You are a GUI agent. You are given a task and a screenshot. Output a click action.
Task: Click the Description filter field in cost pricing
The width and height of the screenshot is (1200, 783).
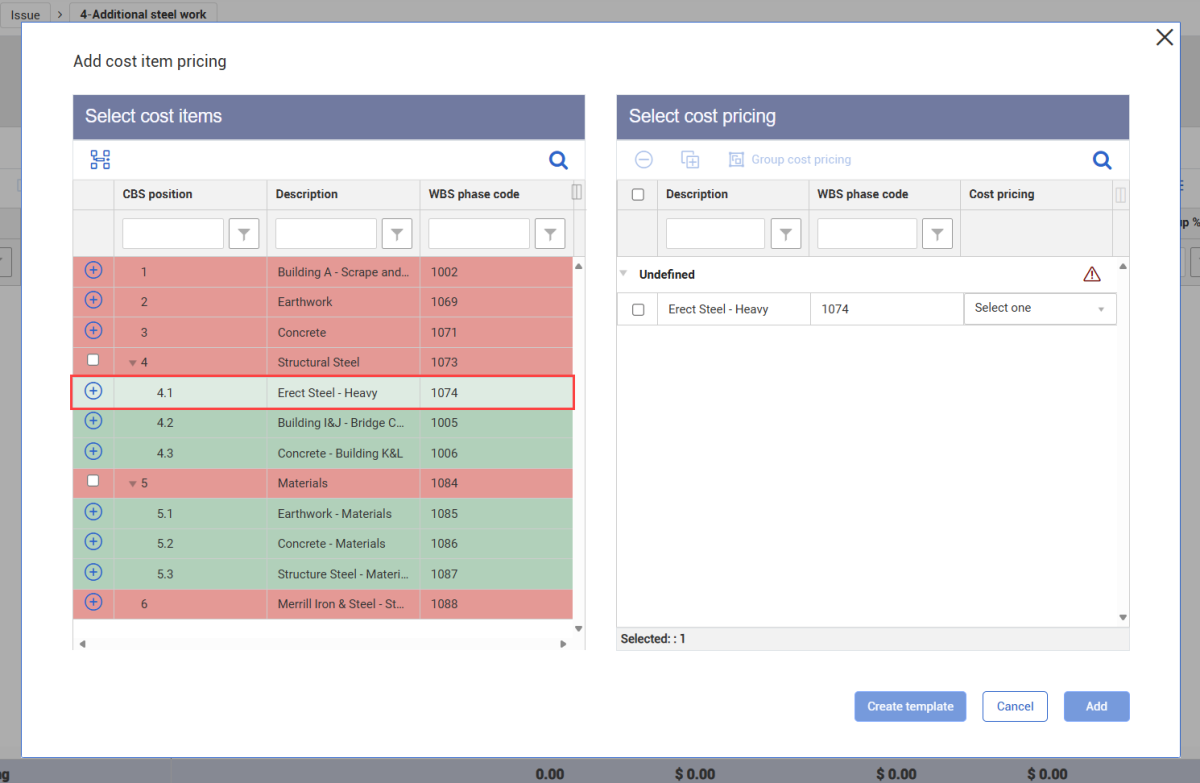pyautogui.click(x=715, y=234)
